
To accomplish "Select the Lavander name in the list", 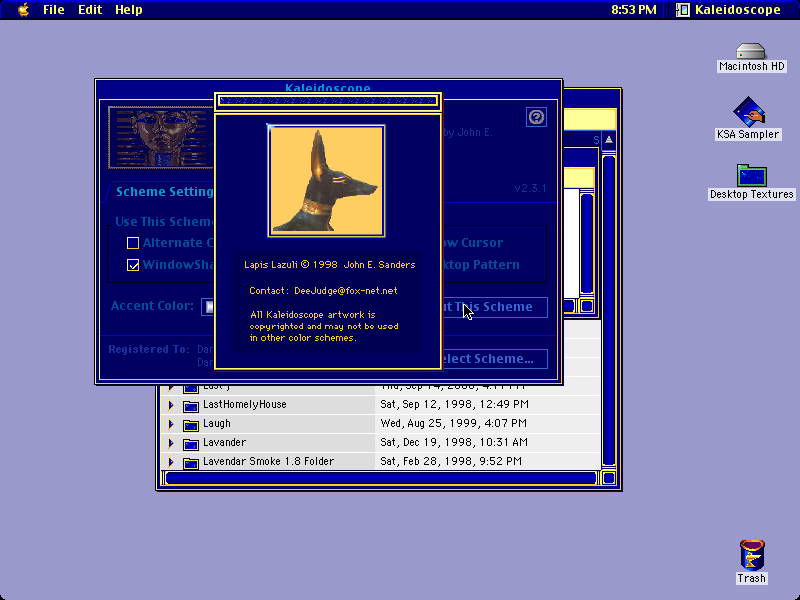I will (224, 442).
